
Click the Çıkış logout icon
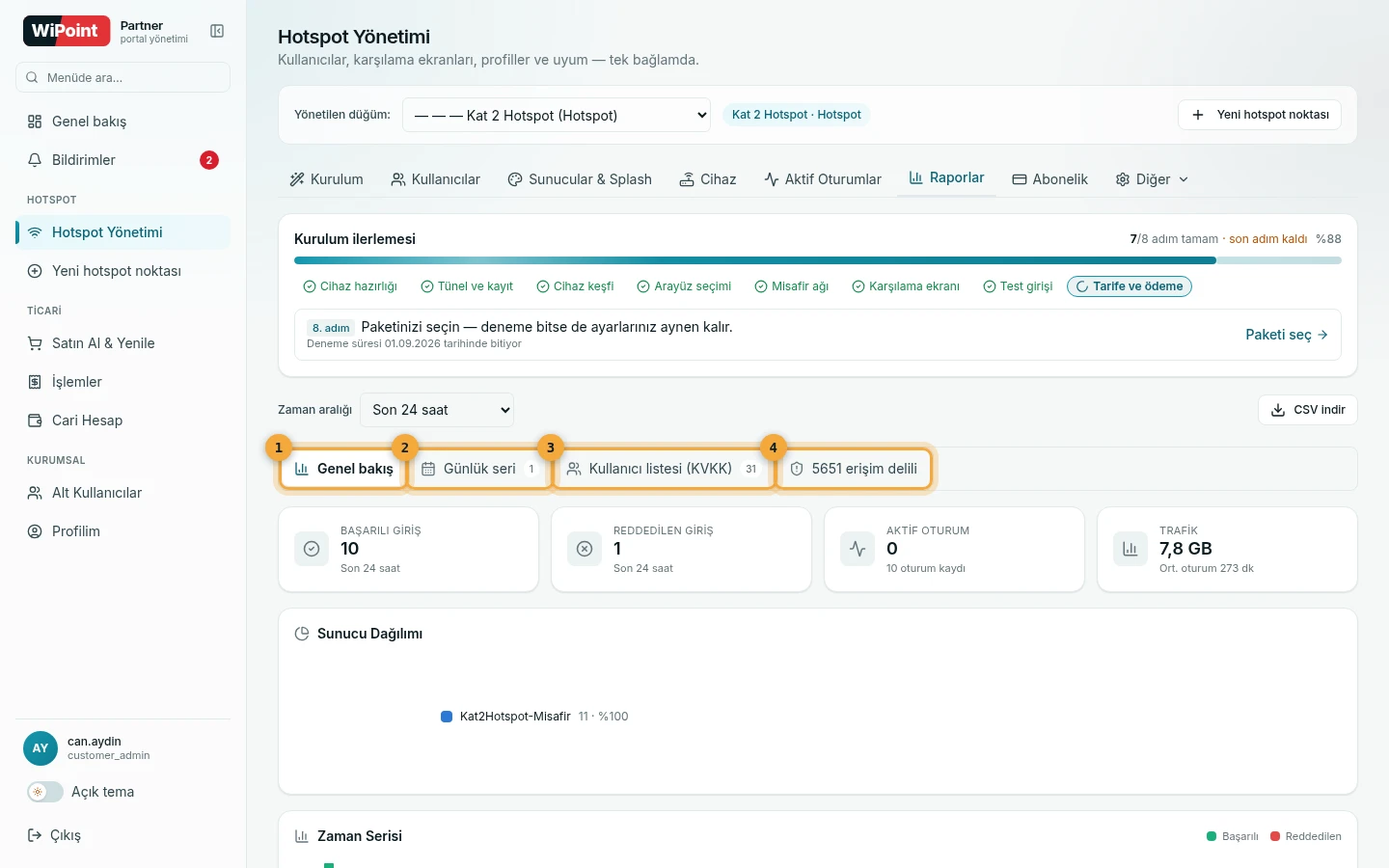[x=35, y=835]
